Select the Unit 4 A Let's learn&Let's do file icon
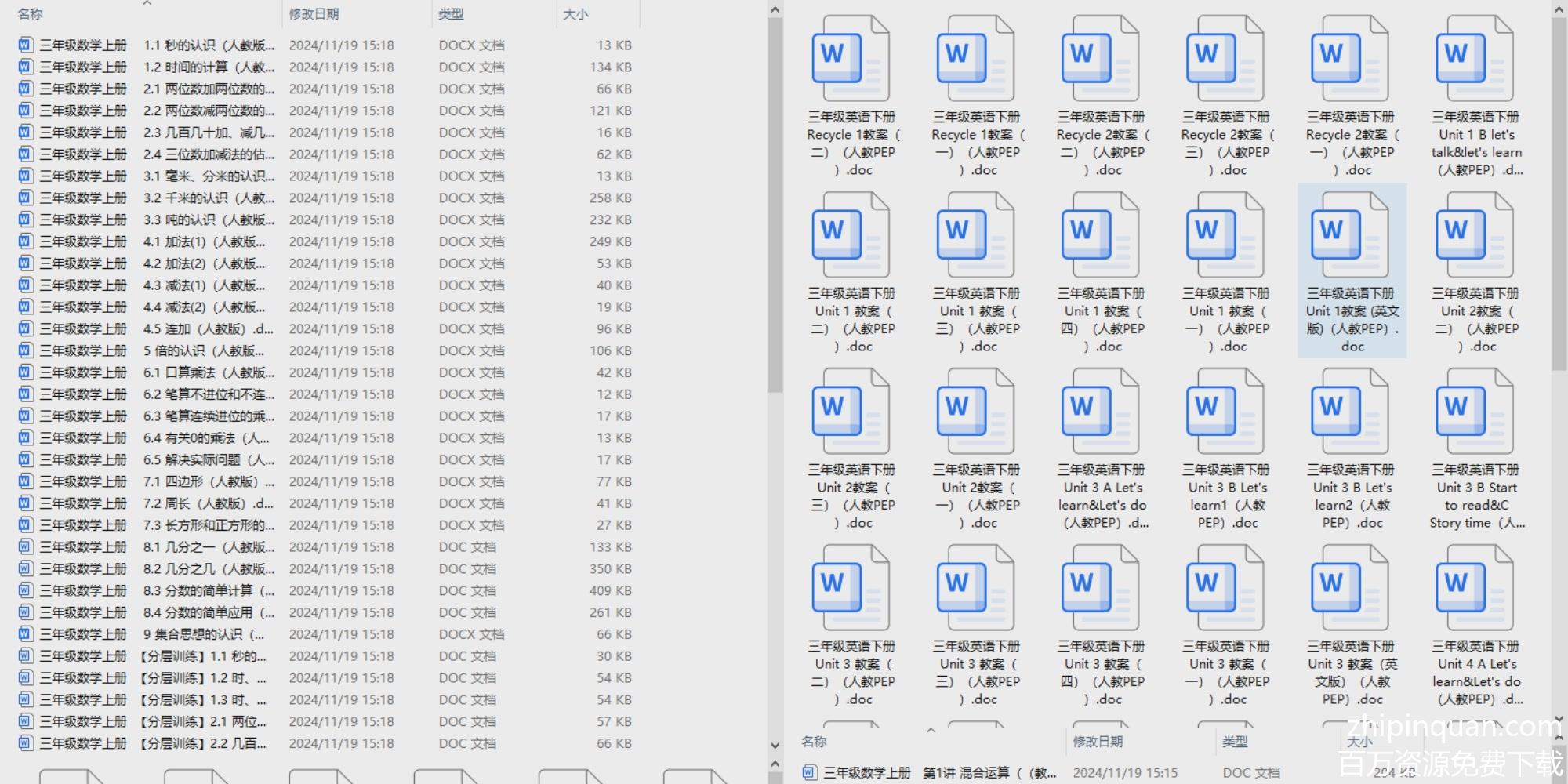 1475,588
